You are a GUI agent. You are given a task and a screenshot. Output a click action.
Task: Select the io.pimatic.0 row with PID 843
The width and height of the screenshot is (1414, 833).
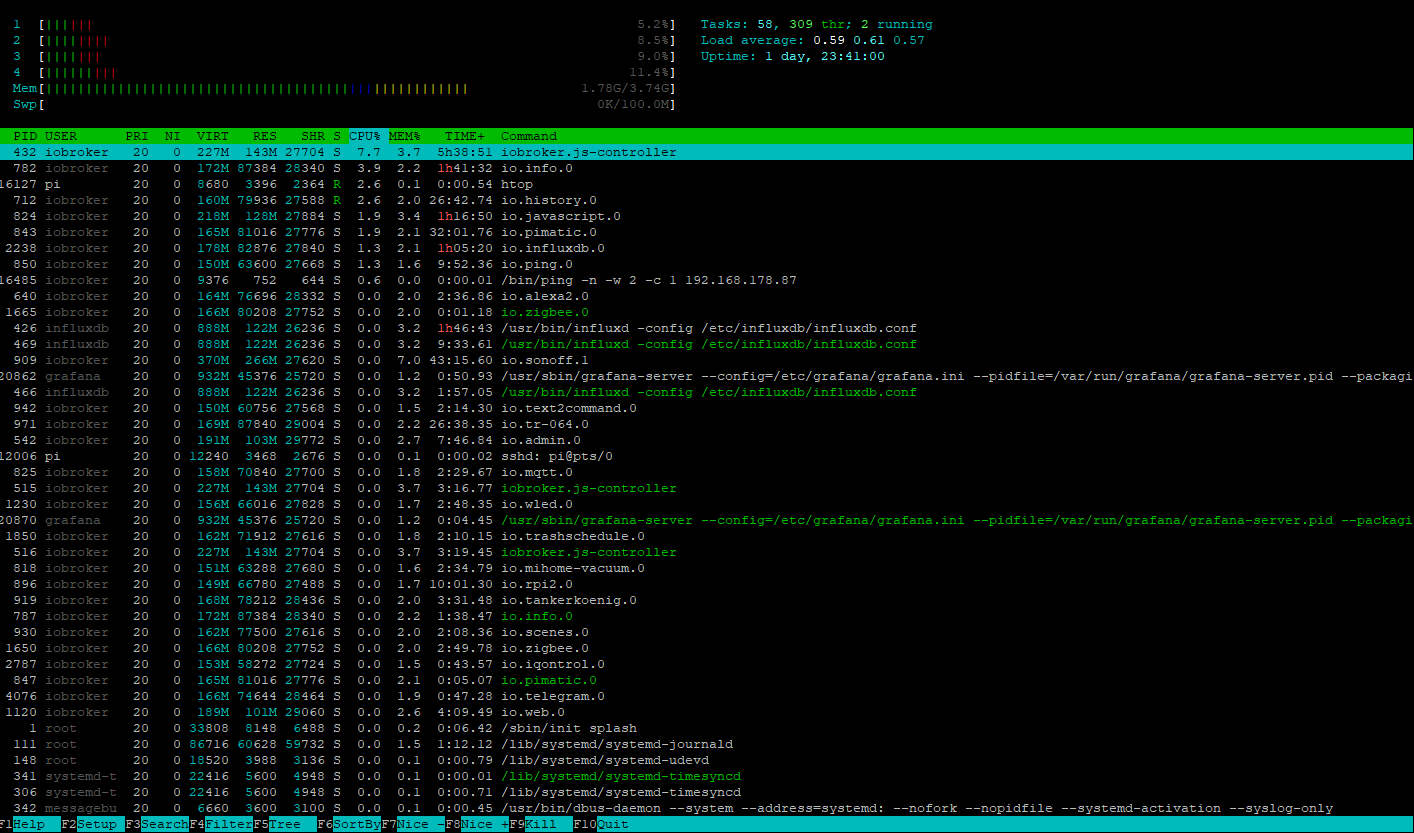click(707, 232)
